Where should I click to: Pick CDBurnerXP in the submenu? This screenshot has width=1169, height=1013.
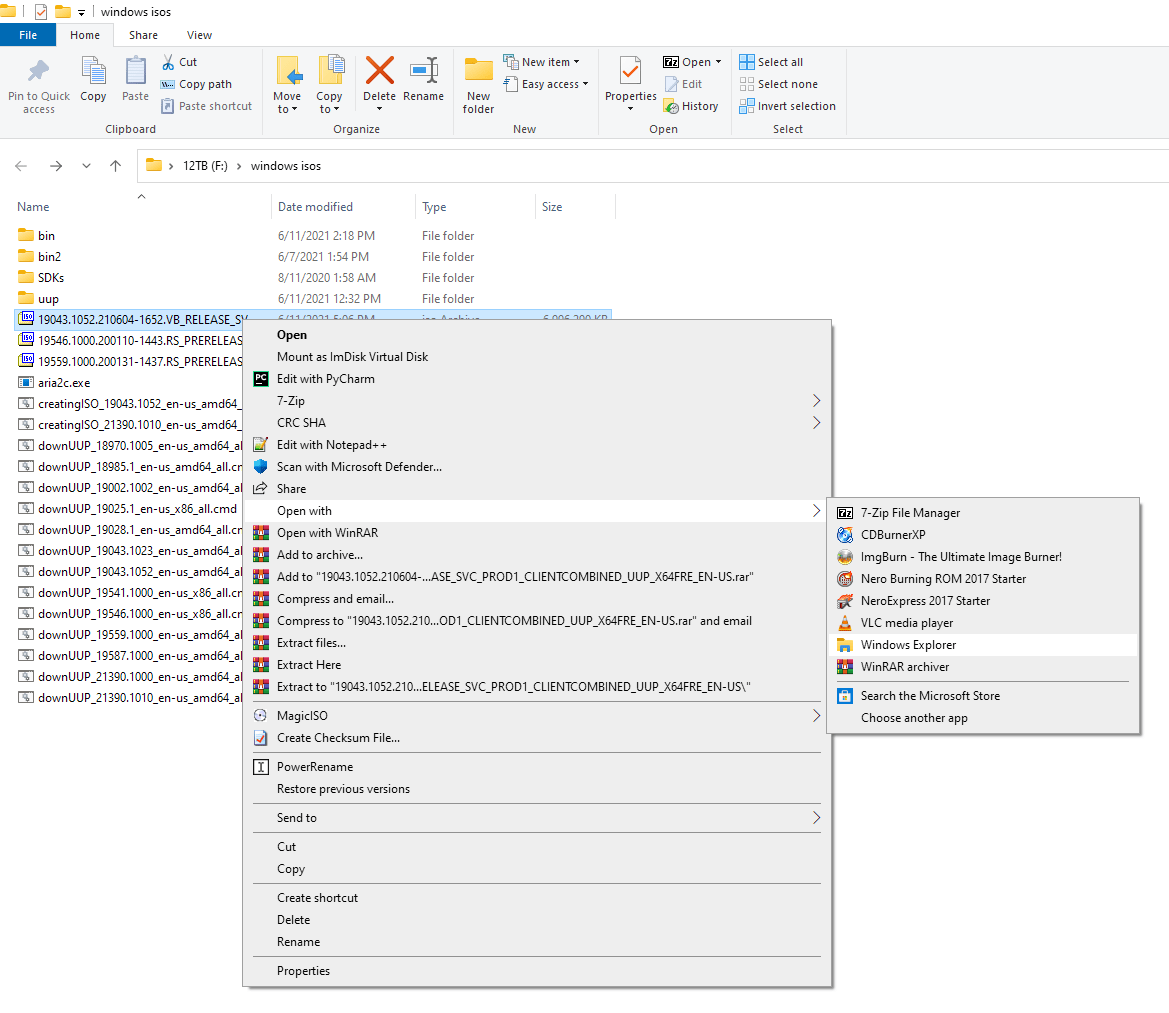point(892,535)
